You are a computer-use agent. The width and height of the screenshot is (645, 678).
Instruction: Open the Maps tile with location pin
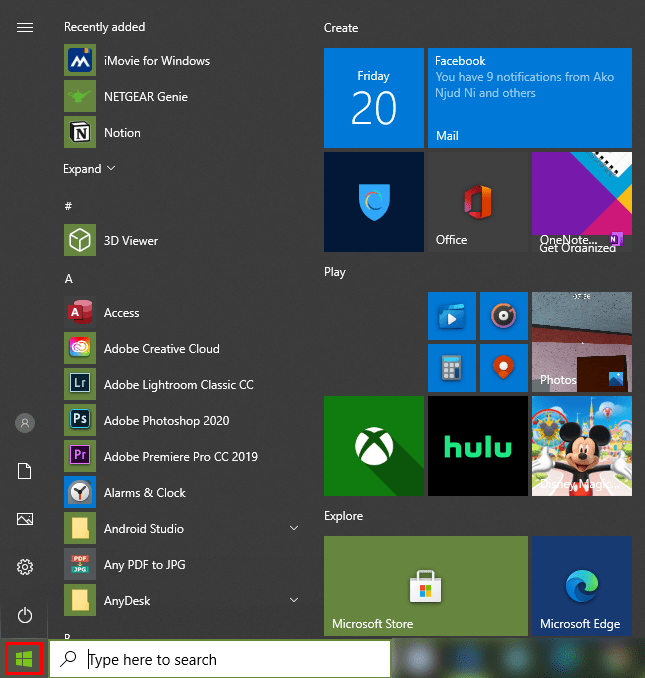click(x=503, y=368)
